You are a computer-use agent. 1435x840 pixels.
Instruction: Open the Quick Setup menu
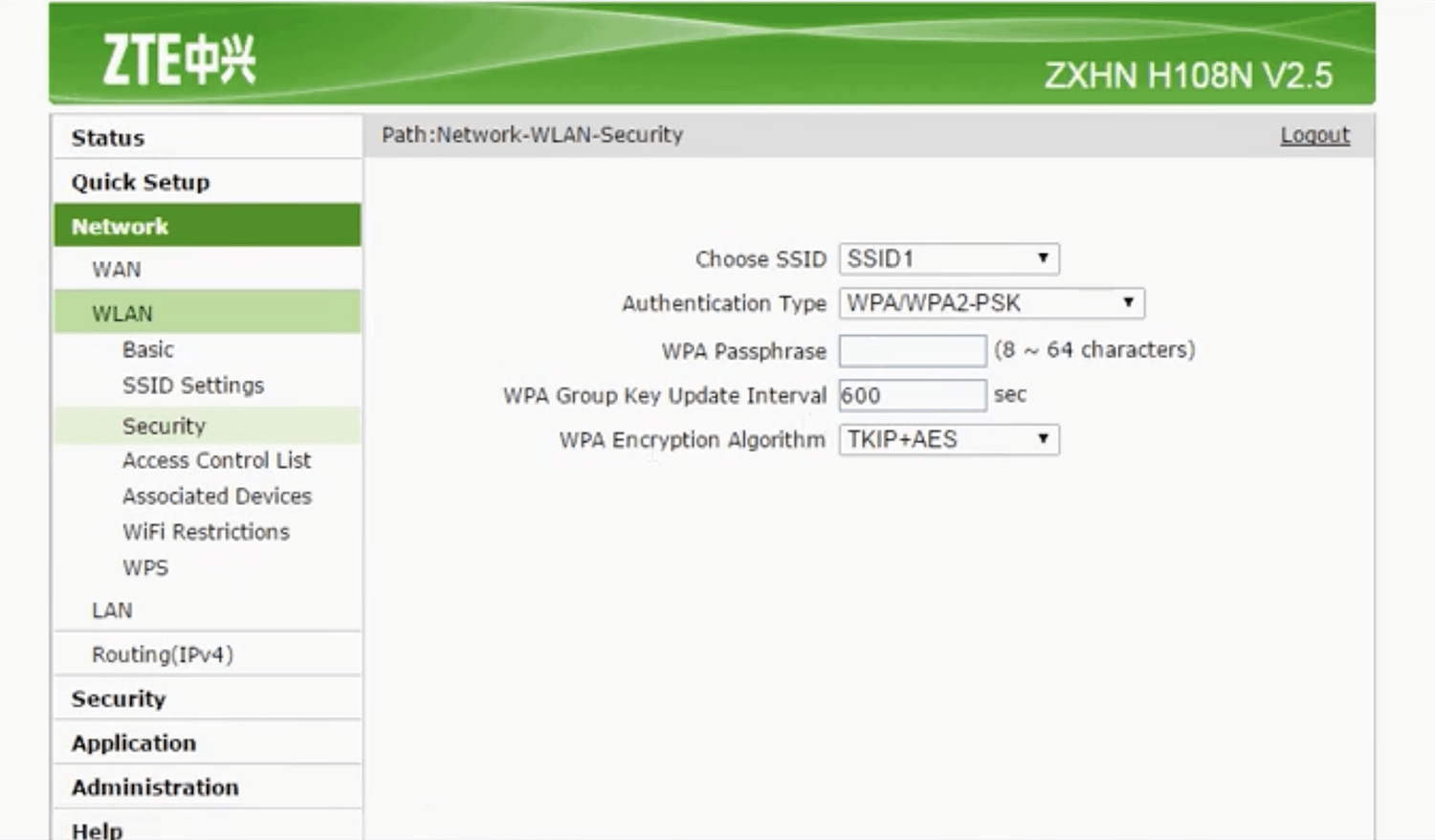point(141,182)
